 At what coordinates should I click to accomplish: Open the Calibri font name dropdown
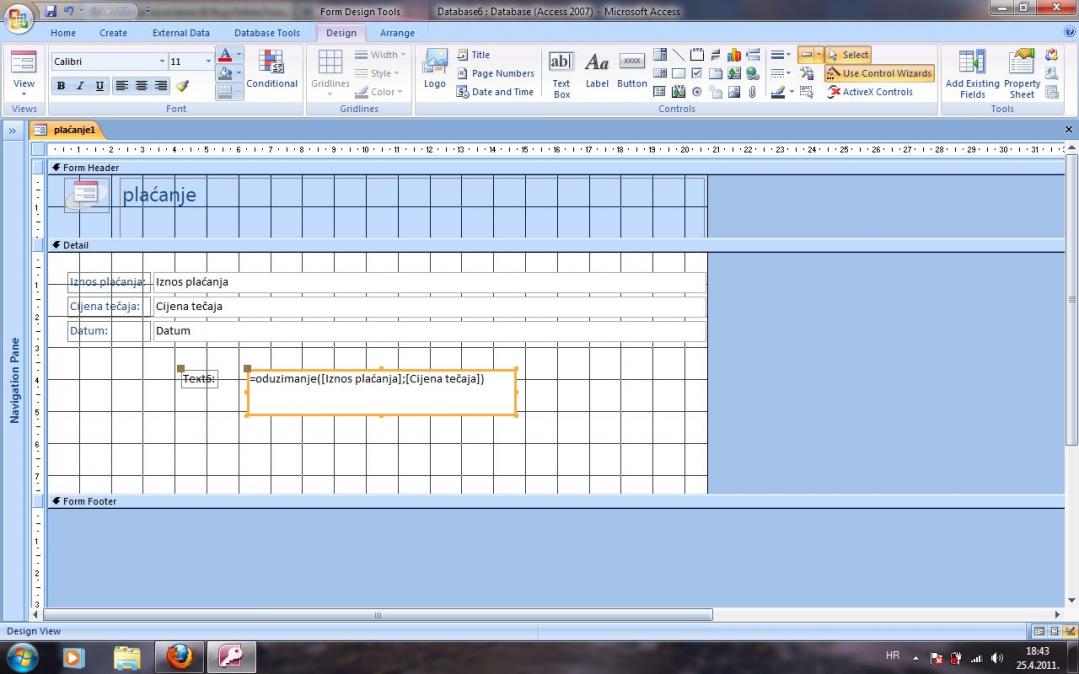162,61
